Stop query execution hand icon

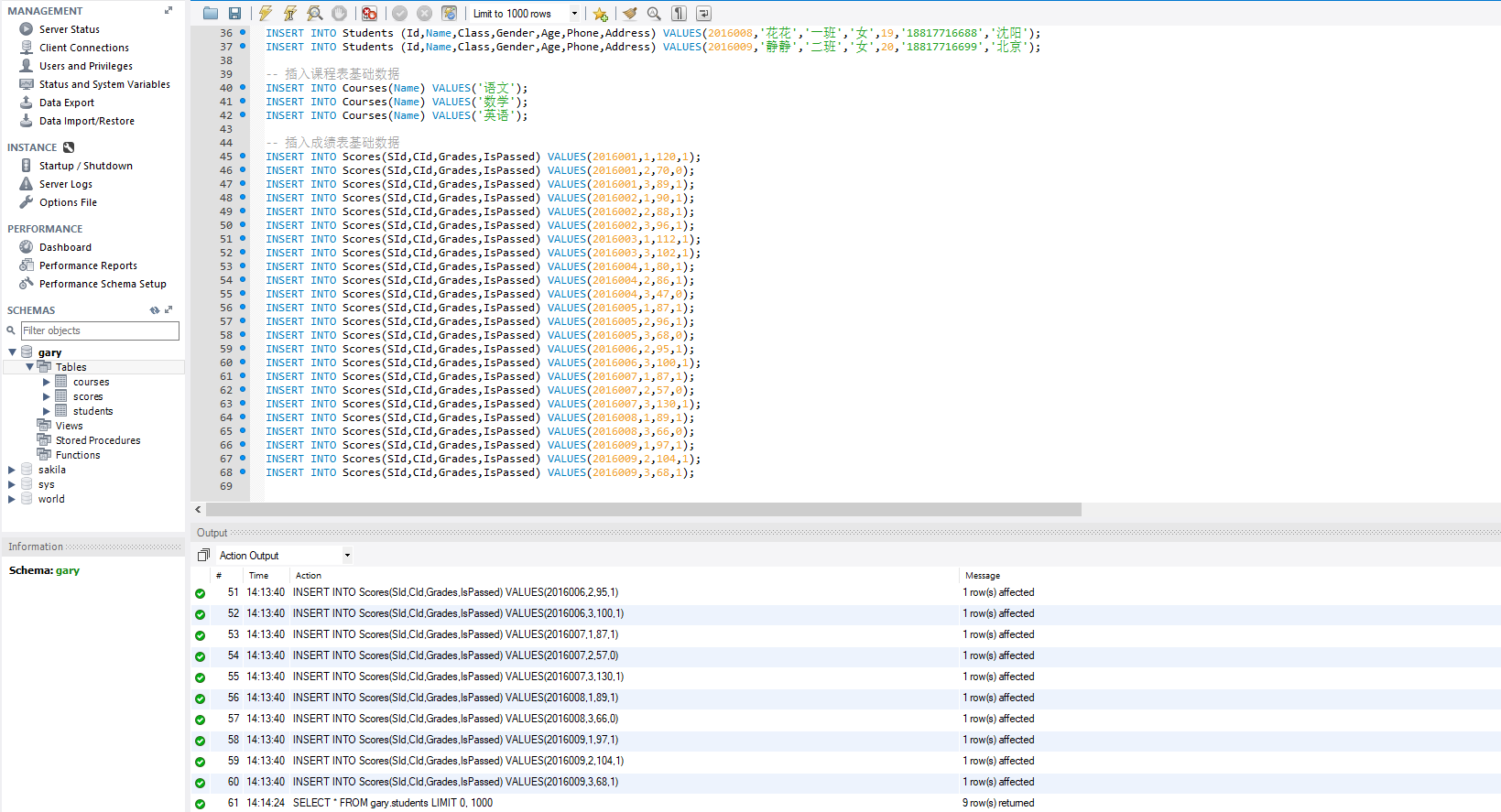coord(339,14)
